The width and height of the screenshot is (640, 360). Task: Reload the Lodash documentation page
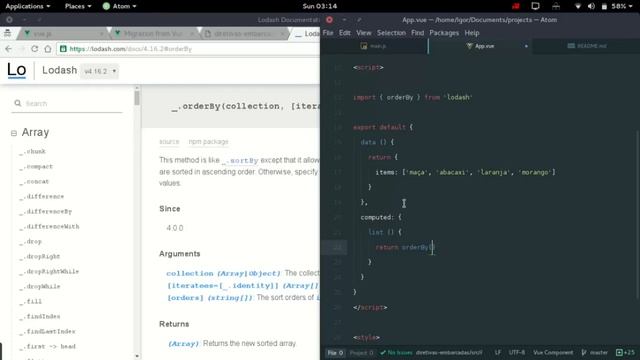(x=35, y=49)
